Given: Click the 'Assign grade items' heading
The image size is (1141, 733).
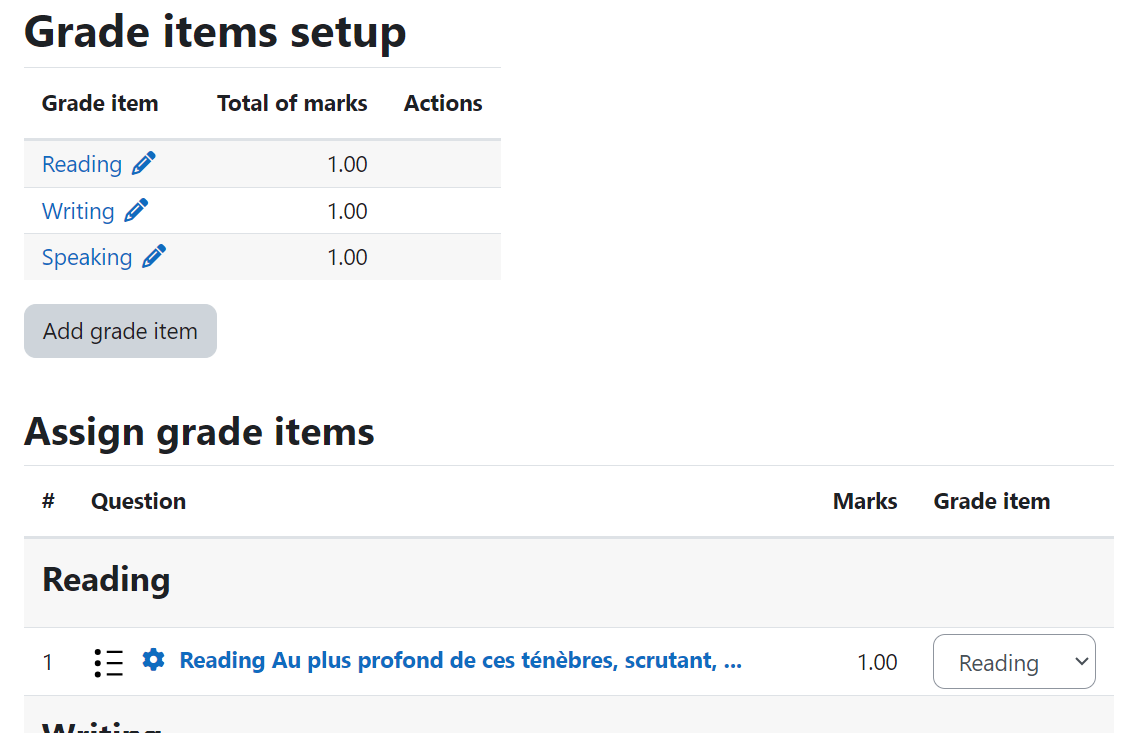Looking at the screenshot, I should tap(199, 432).
